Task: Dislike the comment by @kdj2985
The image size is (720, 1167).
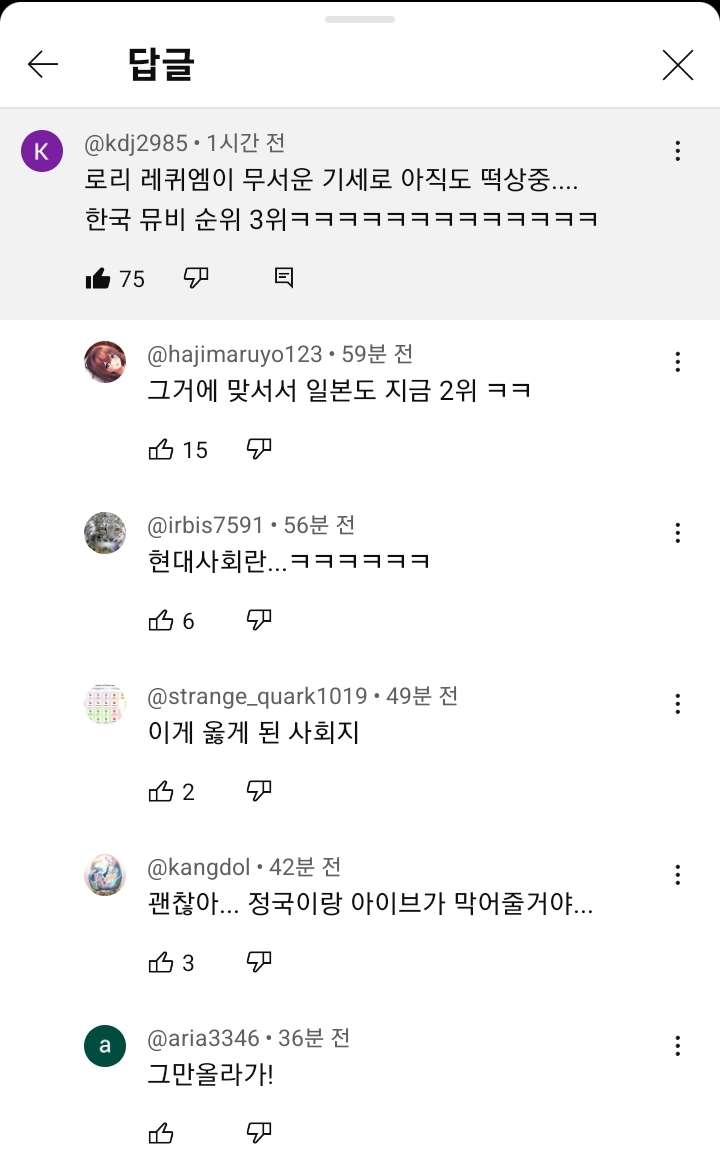Action: (196, 278)
